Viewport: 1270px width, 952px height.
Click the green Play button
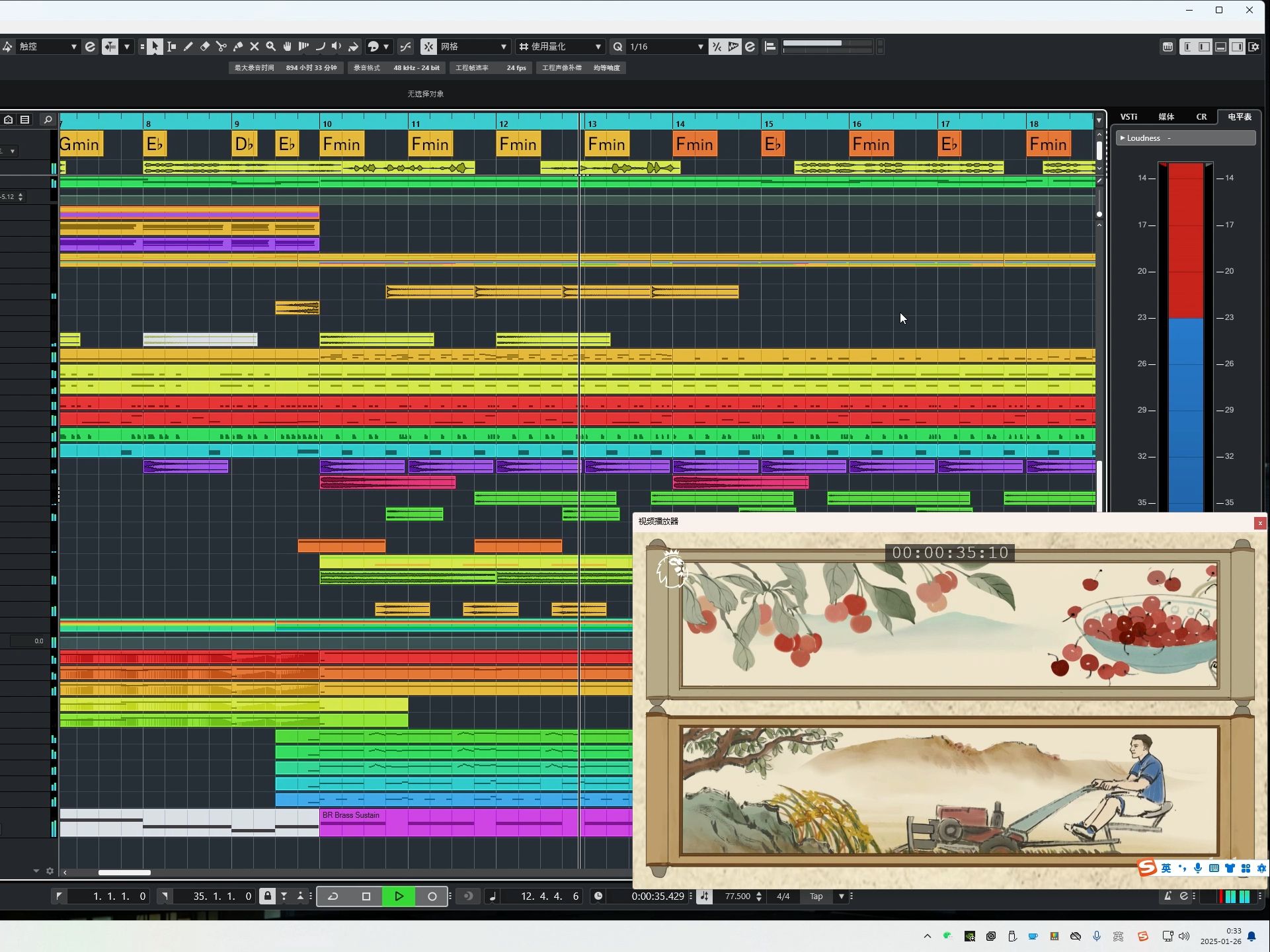399,896
